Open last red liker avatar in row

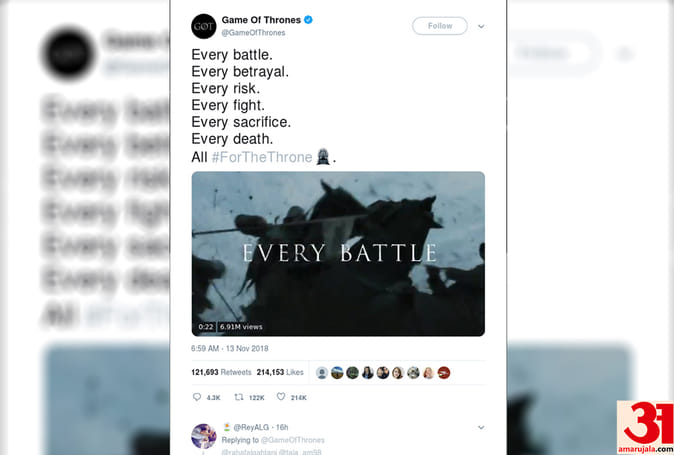[x=444, y=373]
